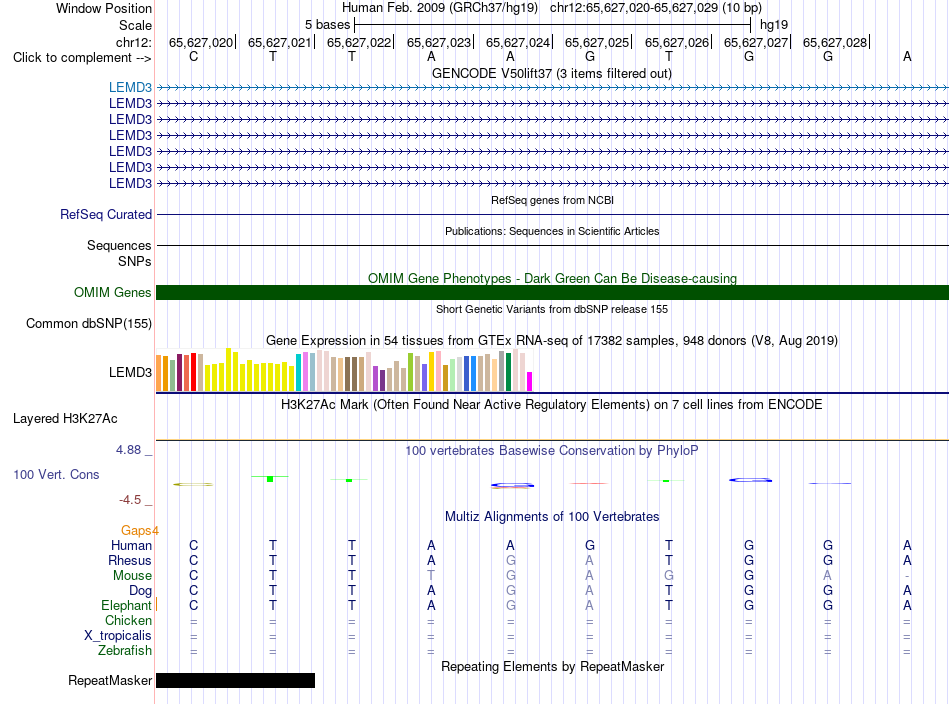
Task: Click the 'GENCODE V50lift37 (3 items filtered out)' title
Action: pyautogui.click(x=552, y=73)
